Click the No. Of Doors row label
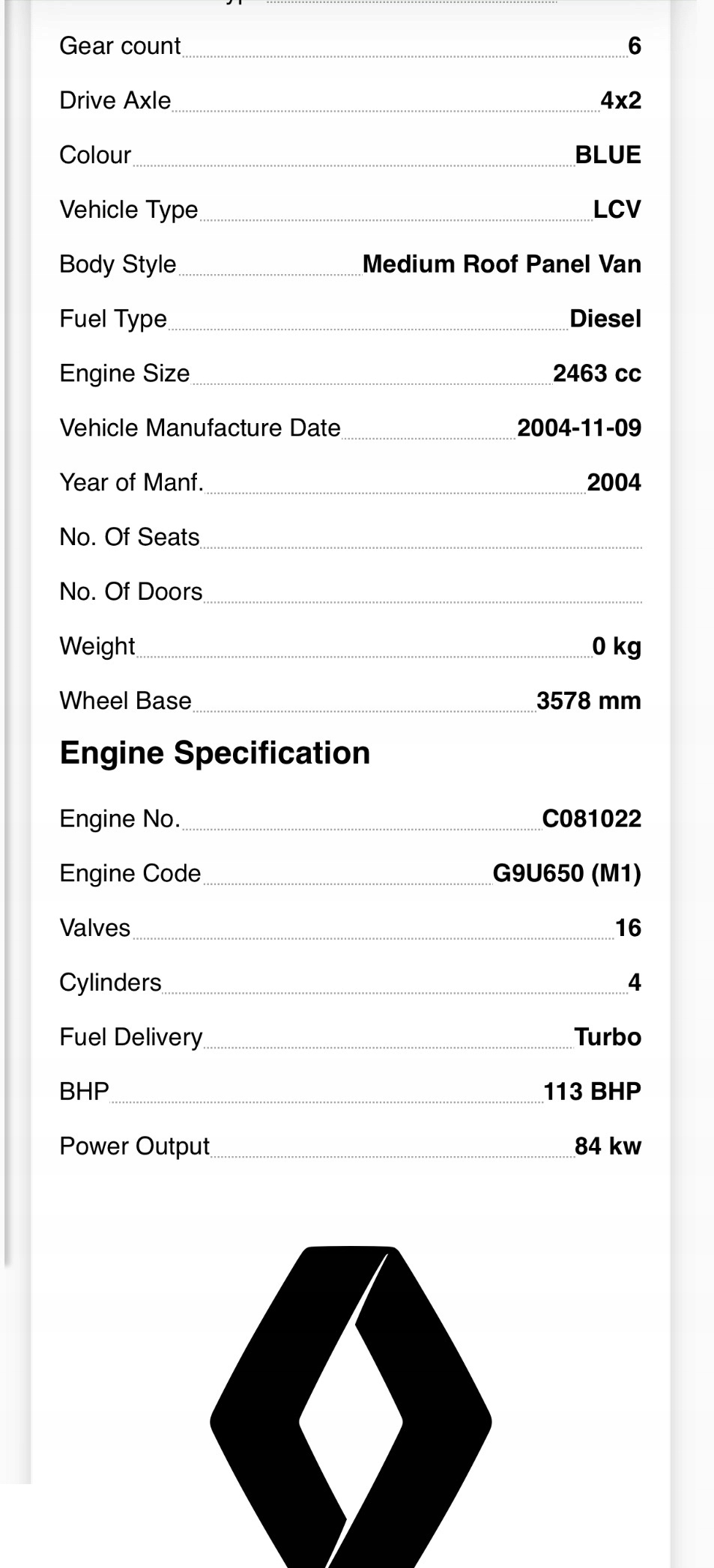This screenshot has height=1568, width=714. [131, 592]
